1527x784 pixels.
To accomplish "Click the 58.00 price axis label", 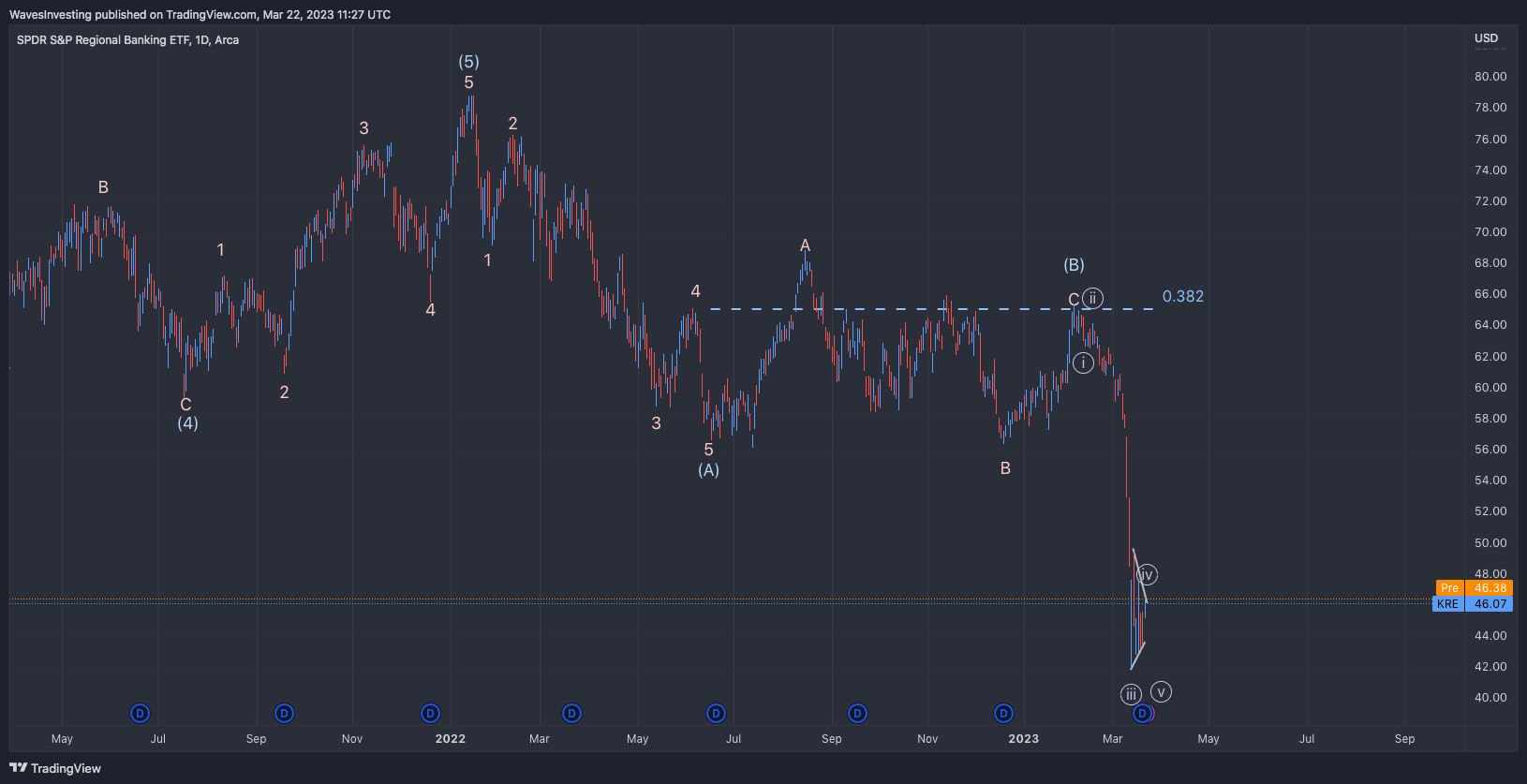I will tap(1490, 419).
